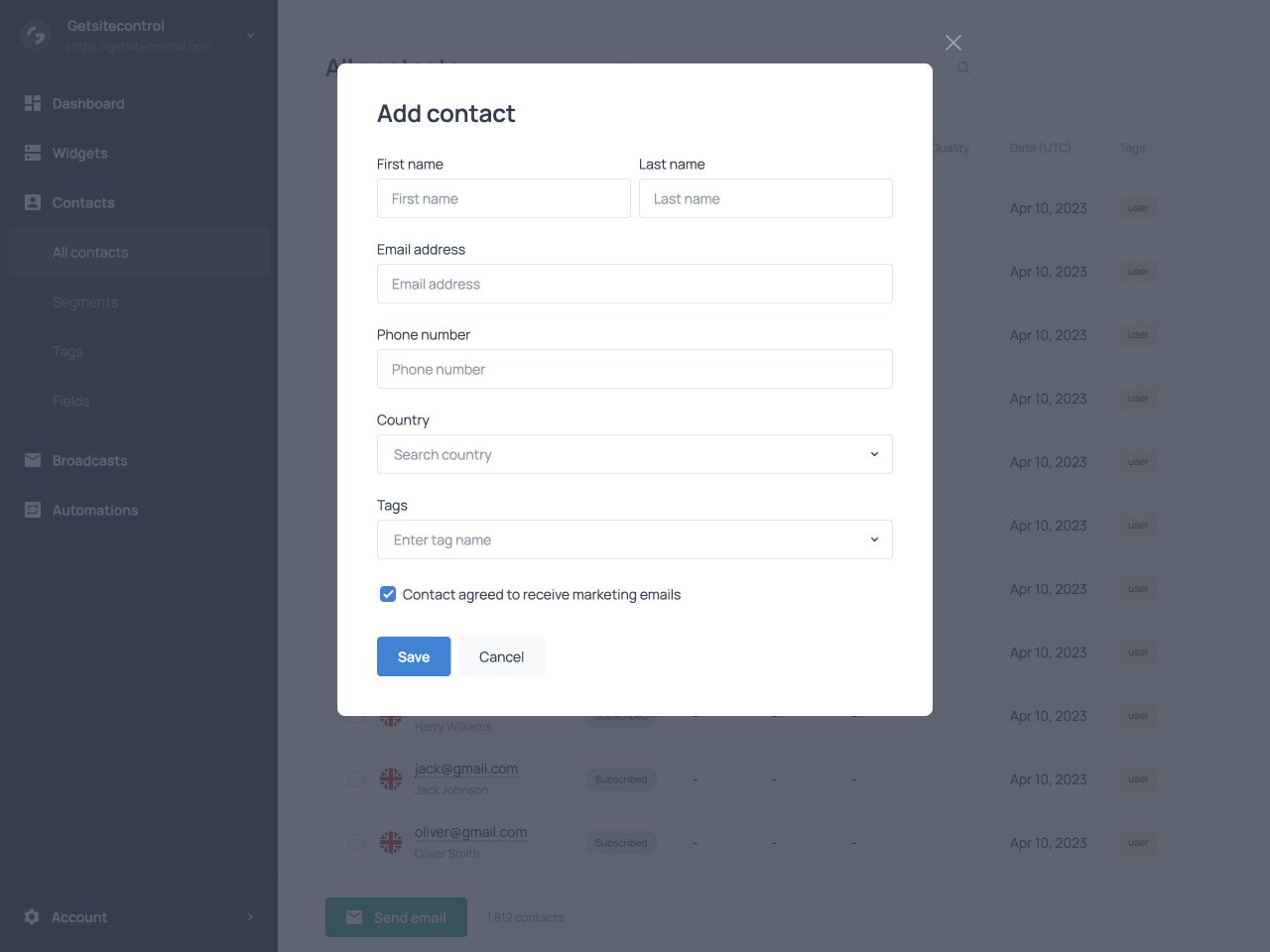Close the Add contact dialog
This screenshot has height=952, width=1270.
click(952, 43)
